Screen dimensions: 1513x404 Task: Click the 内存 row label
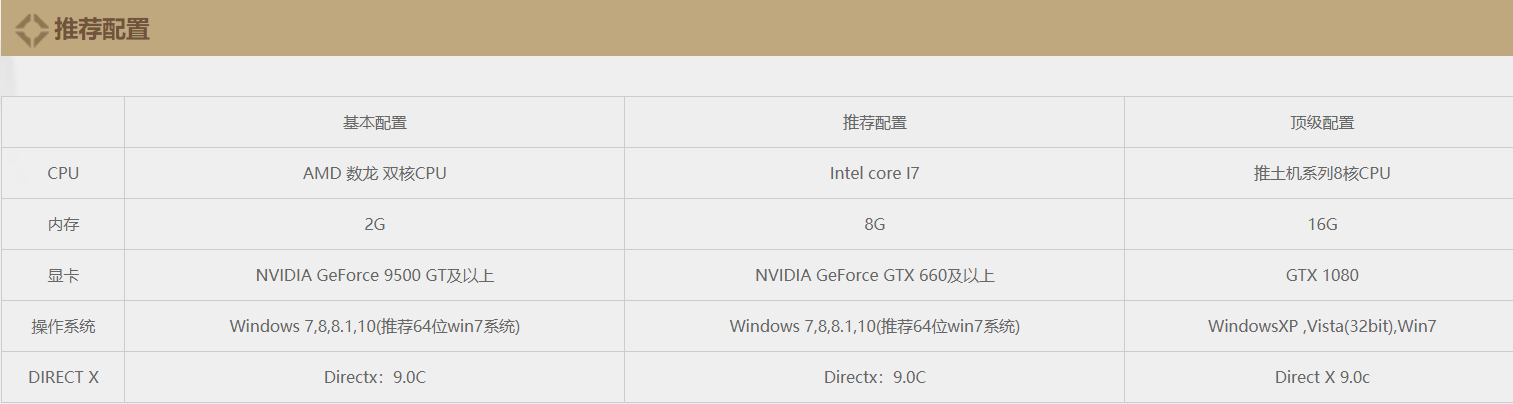pos(63,224)
